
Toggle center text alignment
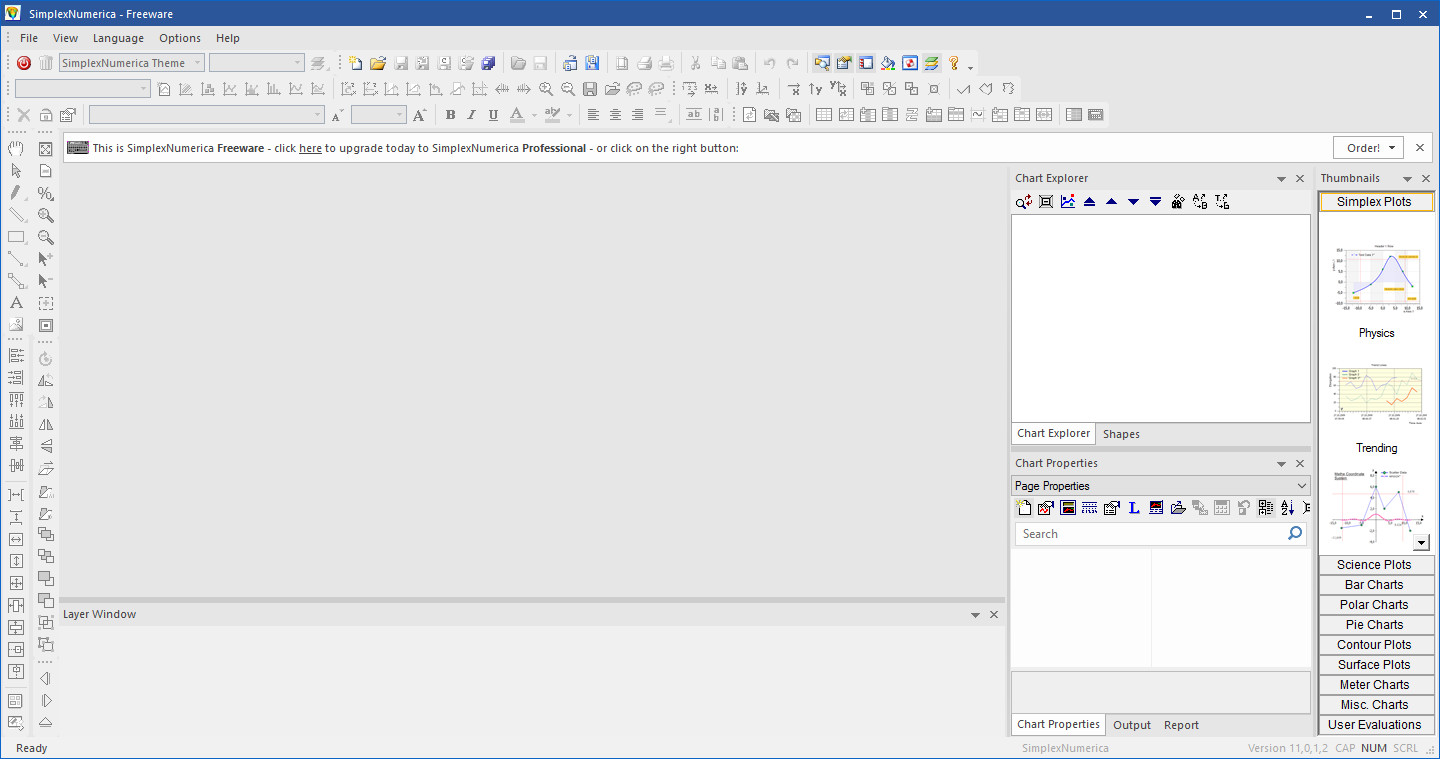tap(615, 115)
